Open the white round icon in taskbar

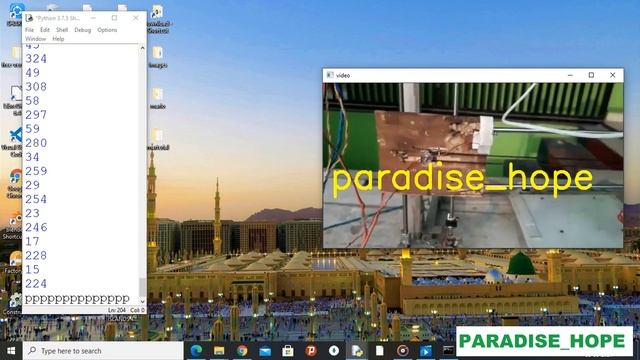[334, 351]
